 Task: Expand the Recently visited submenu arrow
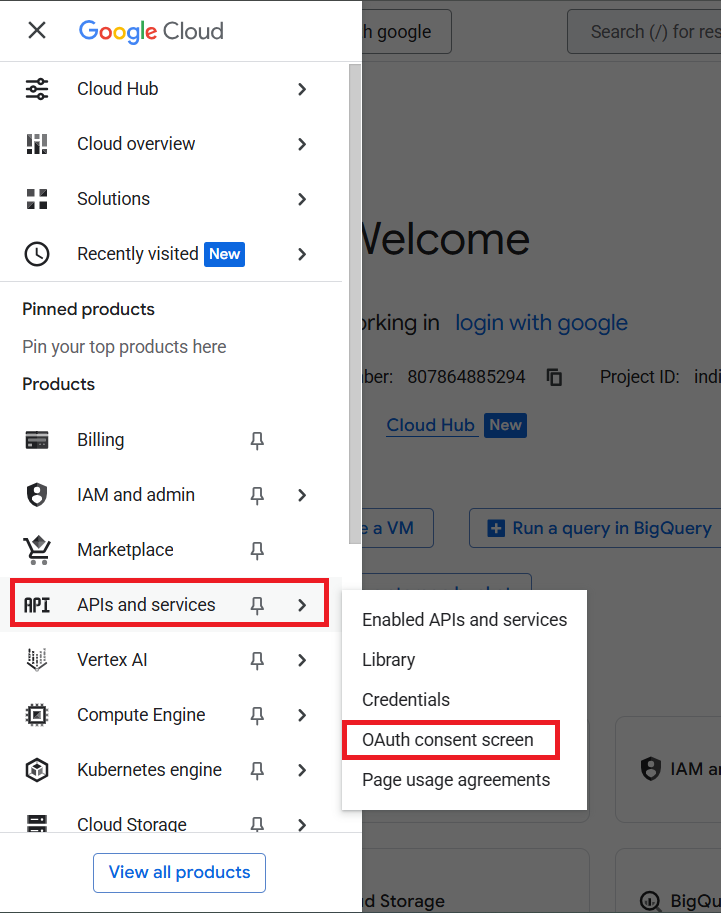point(302,254)
